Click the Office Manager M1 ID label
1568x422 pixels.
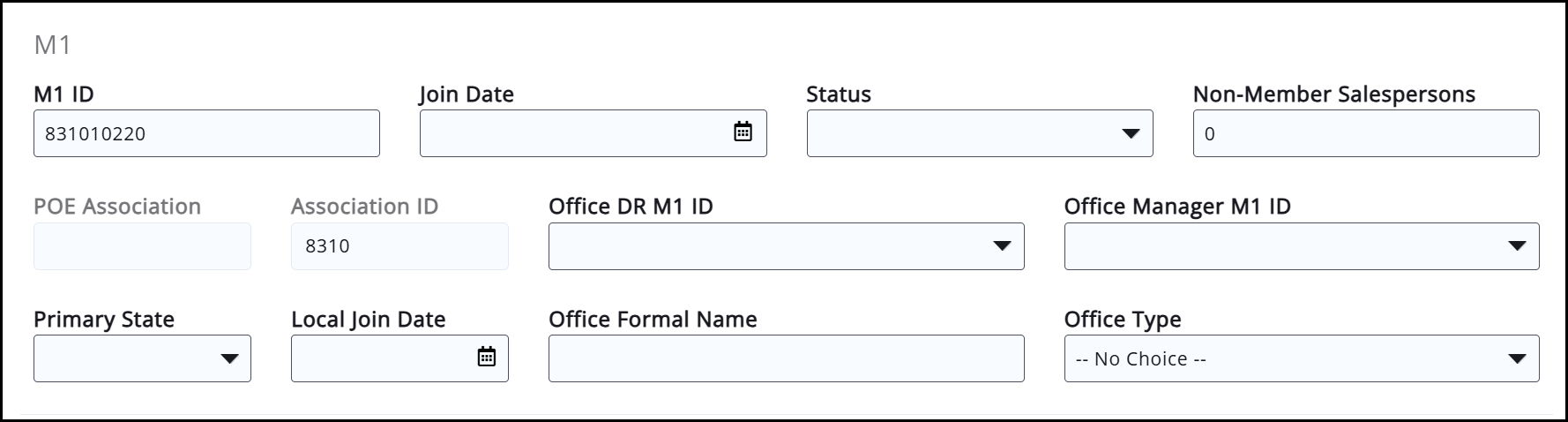[x=1176, y=207]
